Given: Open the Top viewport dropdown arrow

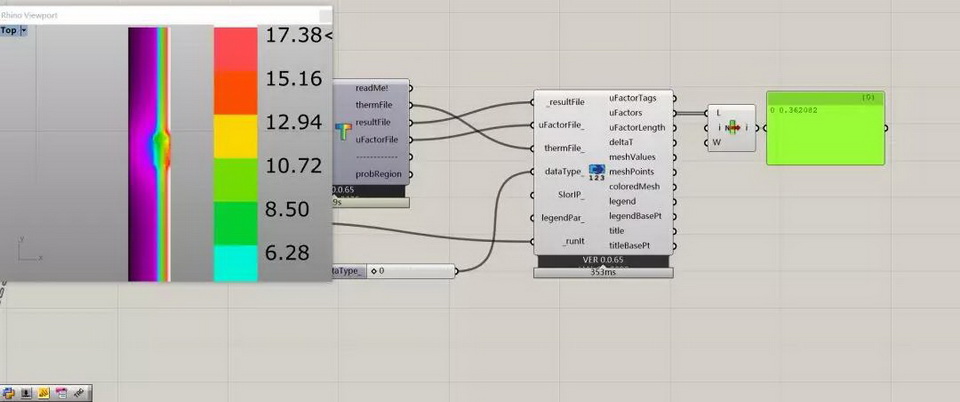Looking at the screenshot, I should 24,31.
